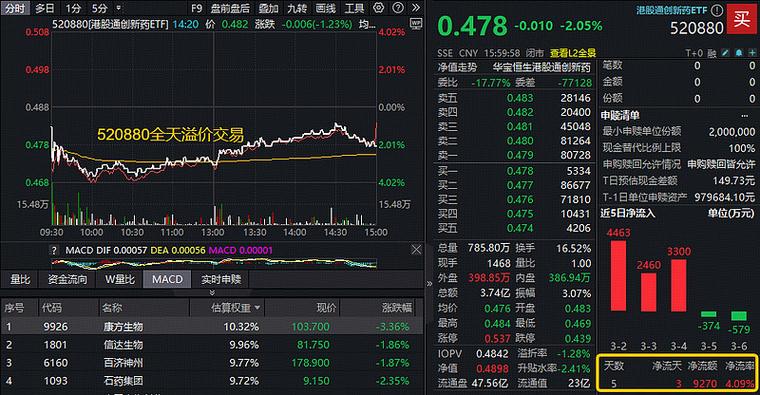Click the 涨停 limit-up price 0.537
Image resolution: width=760 pixels, height=395 pixels.
pyautogui.click(x=497, y=338)
